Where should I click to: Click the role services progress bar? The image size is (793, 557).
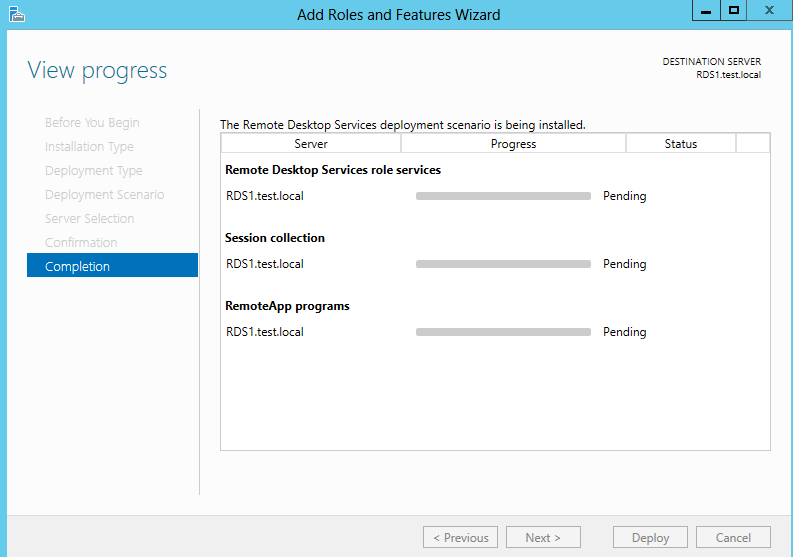(503, 196)
